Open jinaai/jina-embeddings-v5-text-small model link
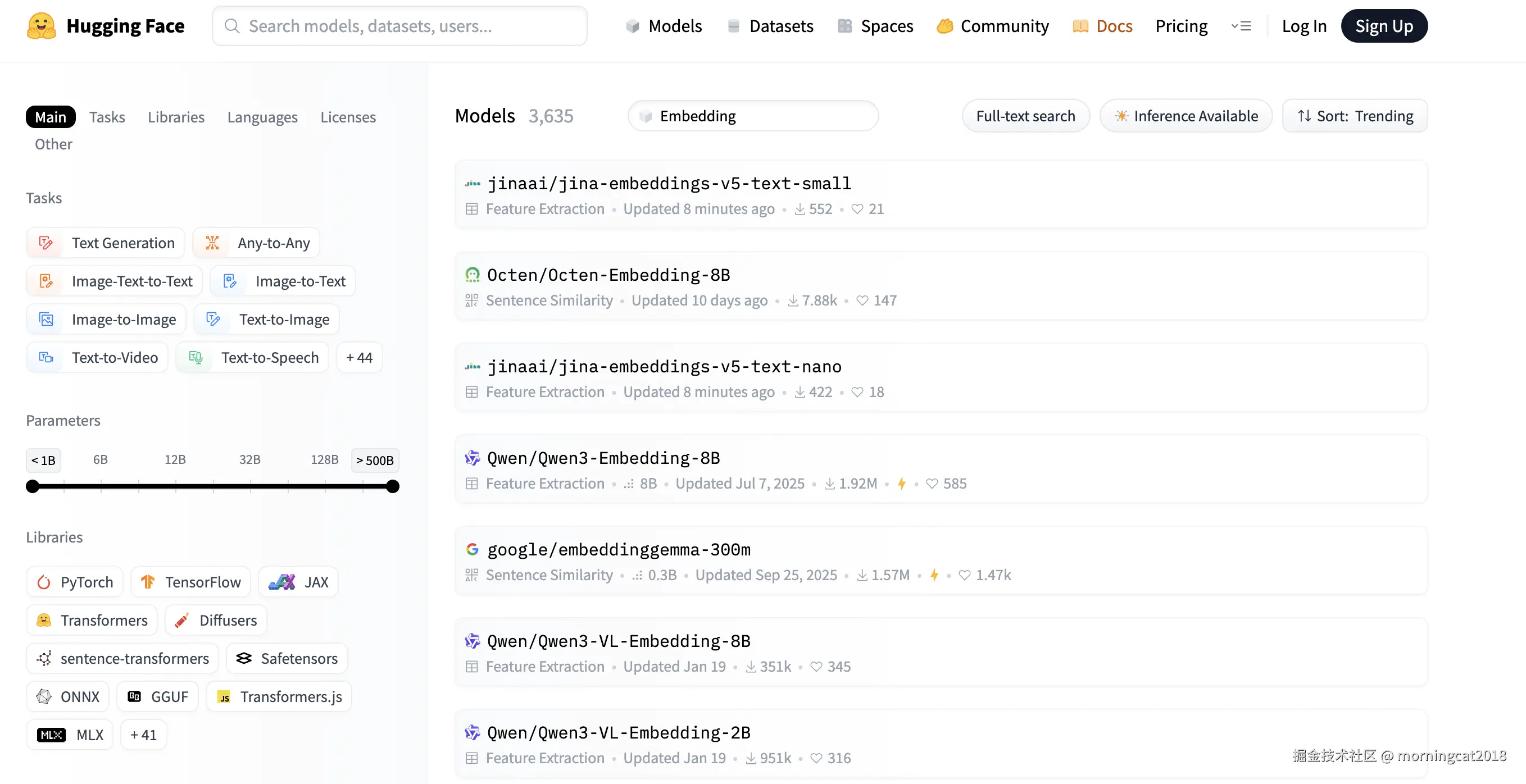Screen dimensions: 1526x784 pos(669,184)
